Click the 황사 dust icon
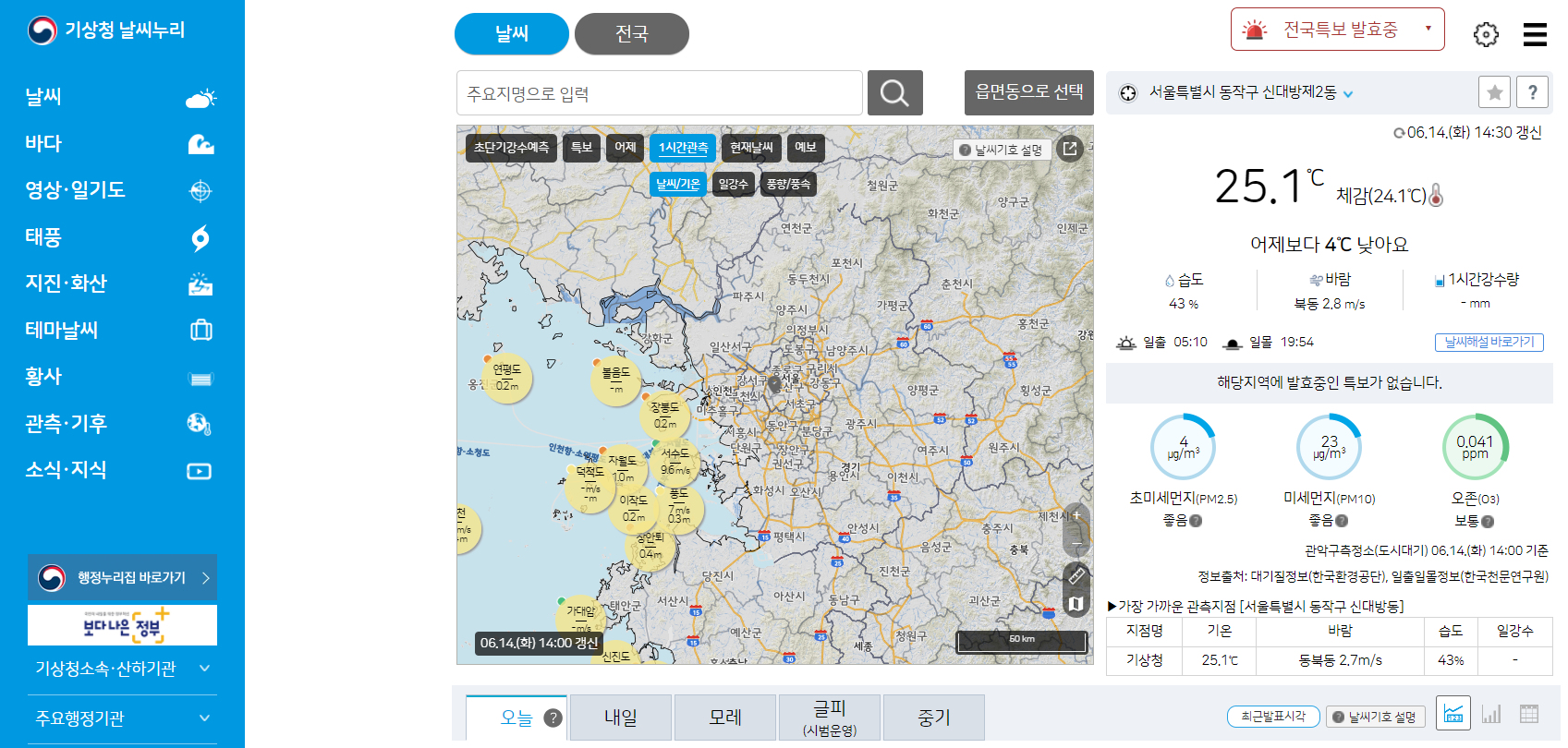Screen dimensions: 1568x748 click(201, 379)
